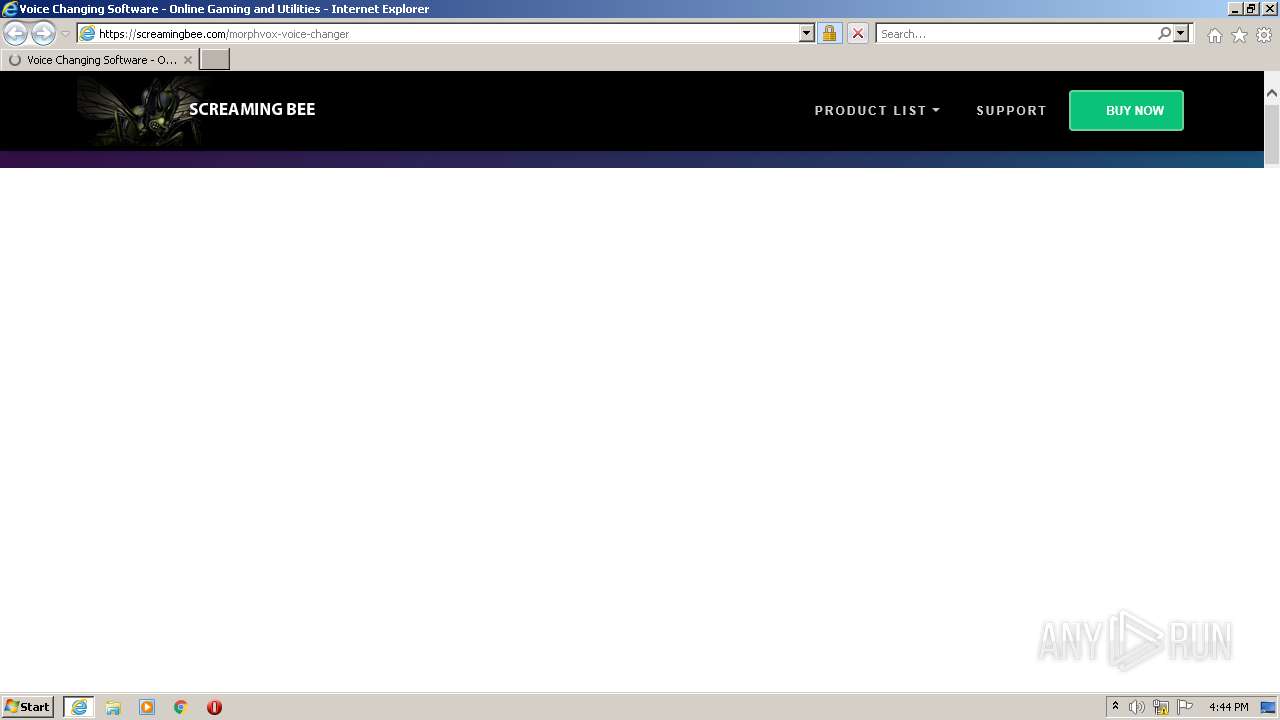Click the magnifier search icon
Viewport: 1280px width, 720px height.
pyautogui.click(x=1164, y=34)
